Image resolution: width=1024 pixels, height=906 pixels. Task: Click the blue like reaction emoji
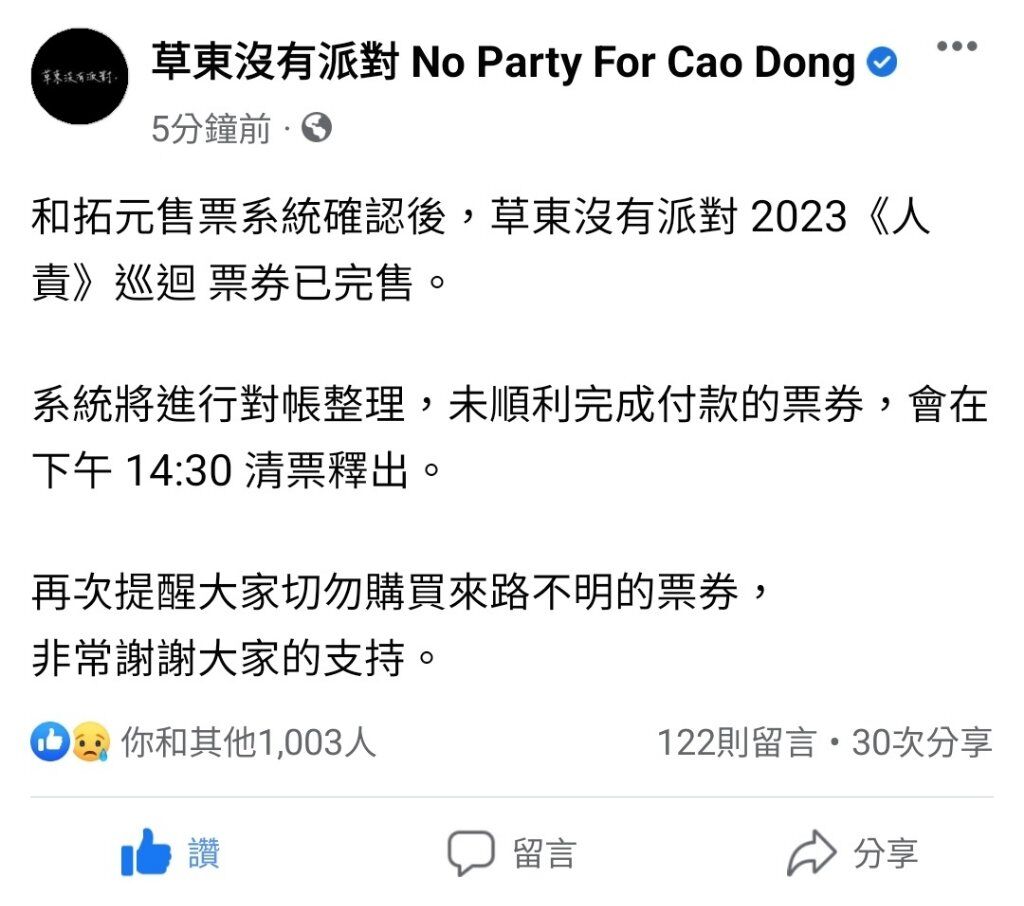50,742
